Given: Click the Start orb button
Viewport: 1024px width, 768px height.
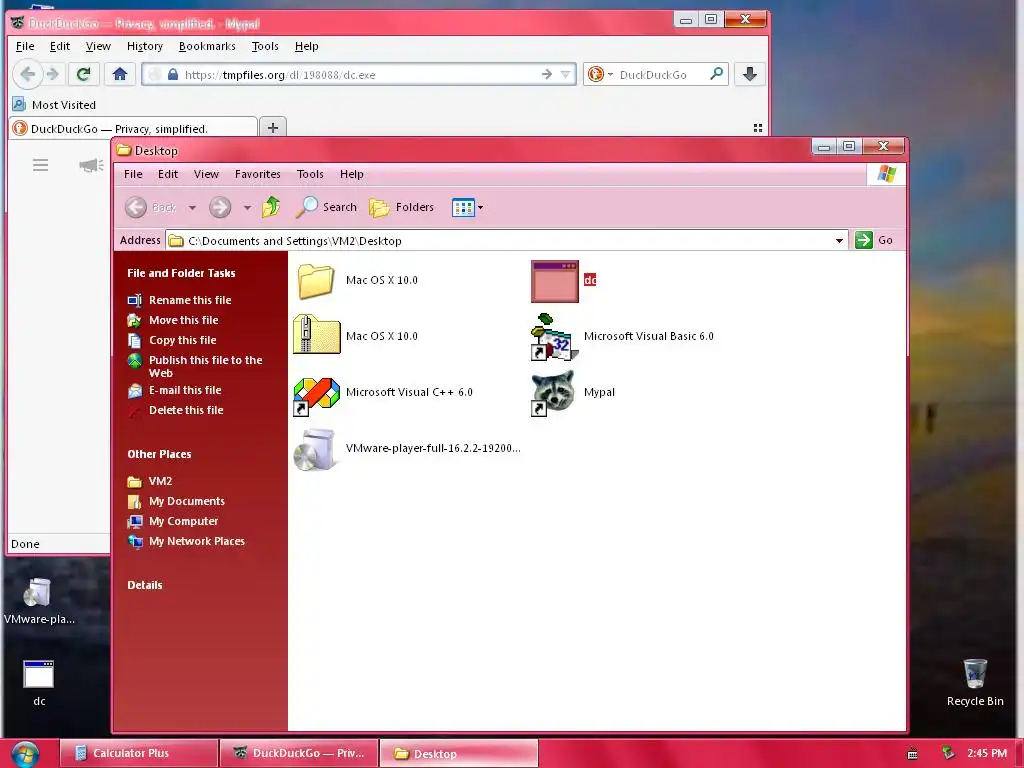Looking at the screenshot, I should 24,754.
